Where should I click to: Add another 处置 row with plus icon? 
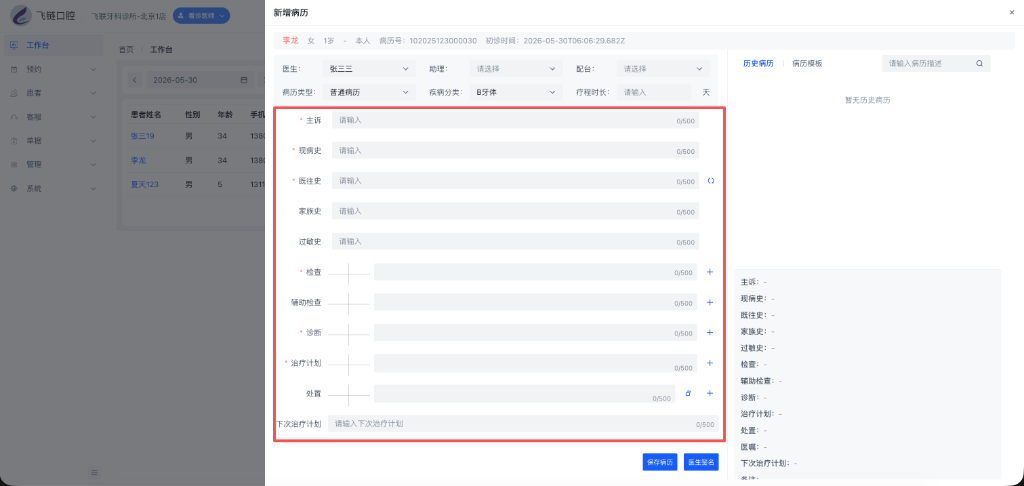click(710, 393)
